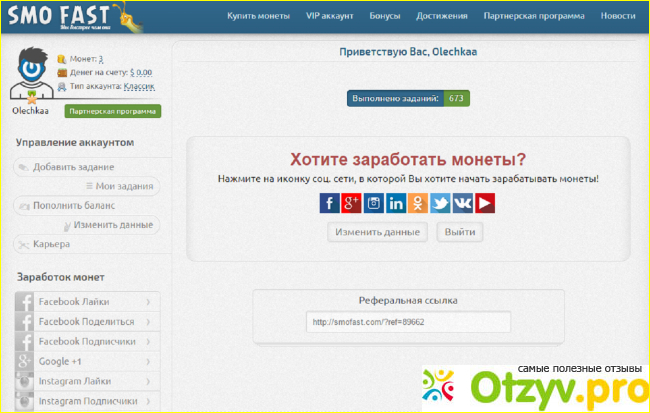Open Добавить задание in account management
The width and height of the screenshot is (650, 413).
(x=72, y=167)
